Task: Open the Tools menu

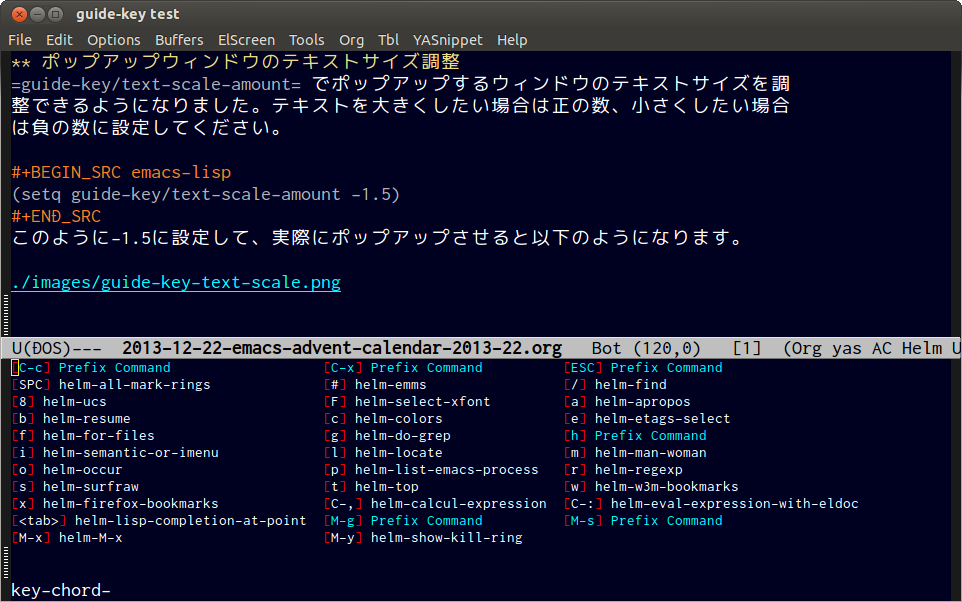Action: coord(307,40)
